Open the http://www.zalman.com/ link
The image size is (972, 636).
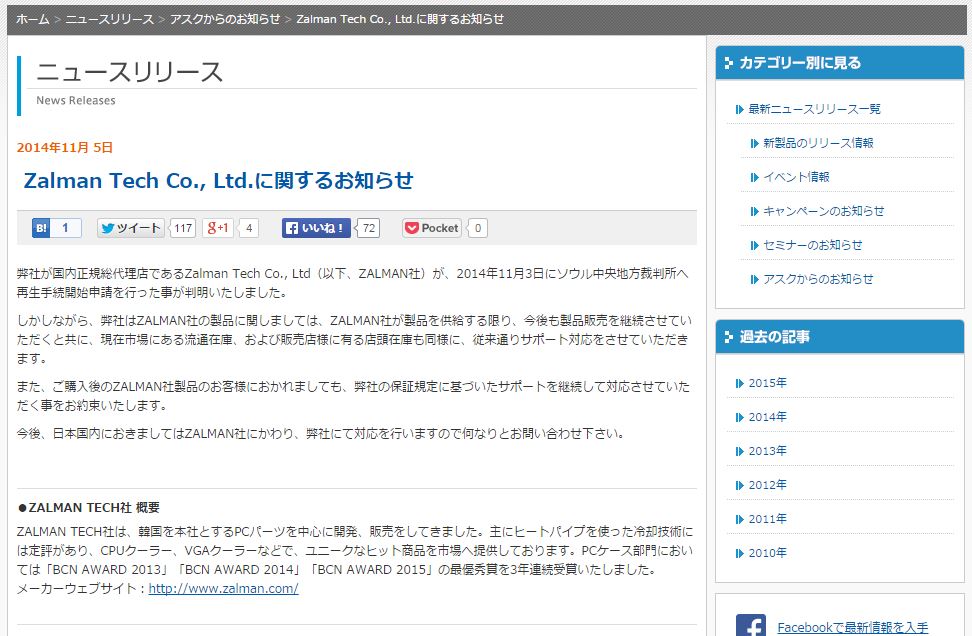(x=223, y=589)
